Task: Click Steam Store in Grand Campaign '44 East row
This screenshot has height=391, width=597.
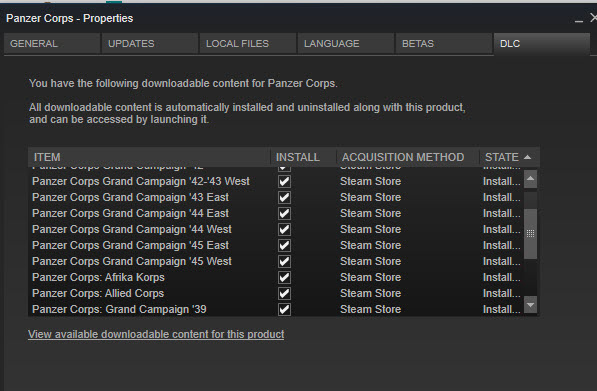Action: coord(370,214)
